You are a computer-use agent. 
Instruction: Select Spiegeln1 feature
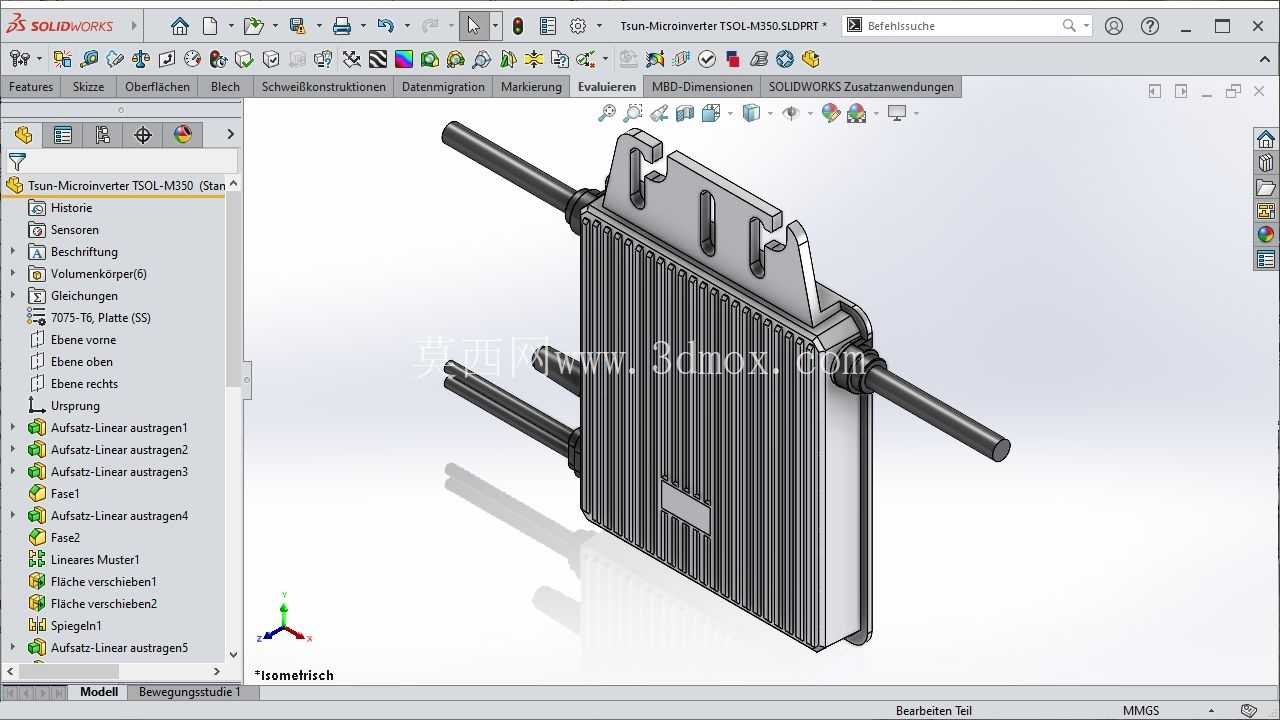[76, 626]
